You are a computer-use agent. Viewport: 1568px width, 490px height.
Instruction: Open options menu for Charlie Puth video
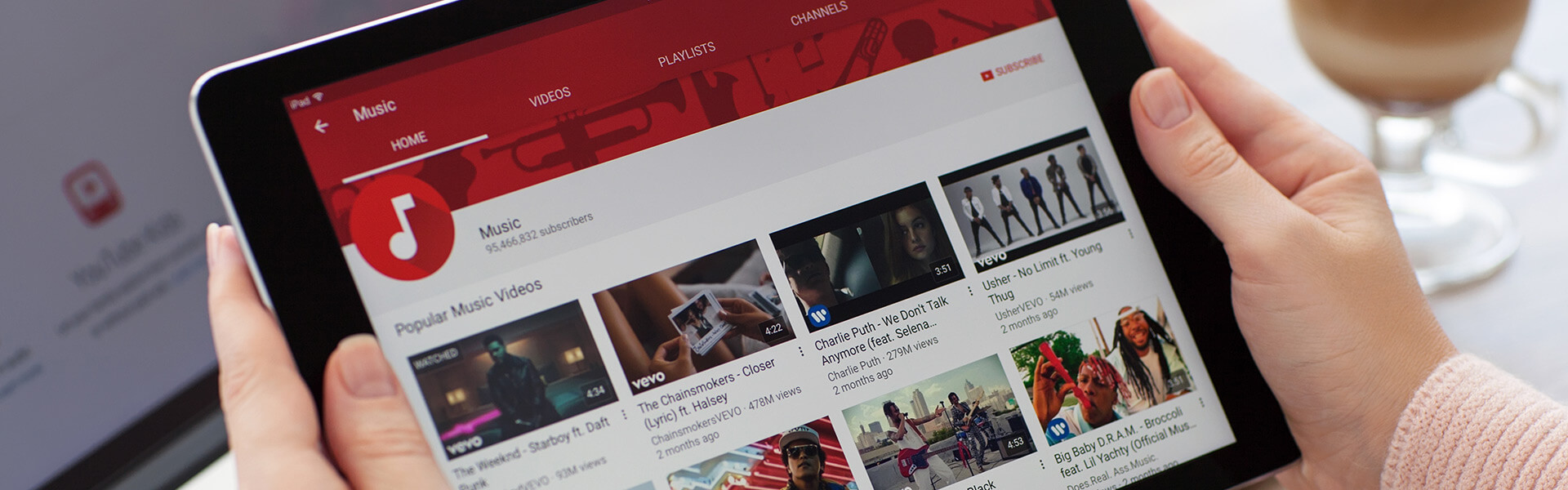coord(970,290)
